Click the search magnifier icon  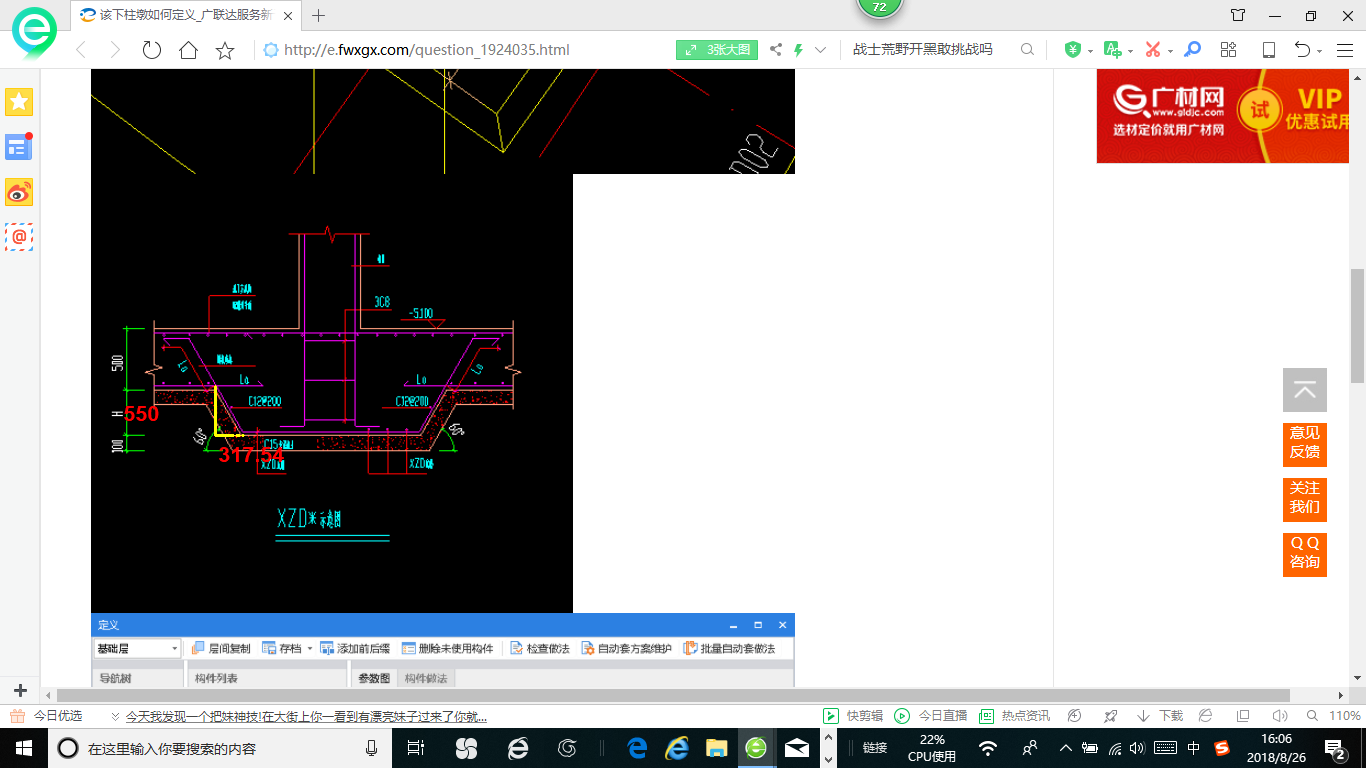click(x=1027, y=49)
